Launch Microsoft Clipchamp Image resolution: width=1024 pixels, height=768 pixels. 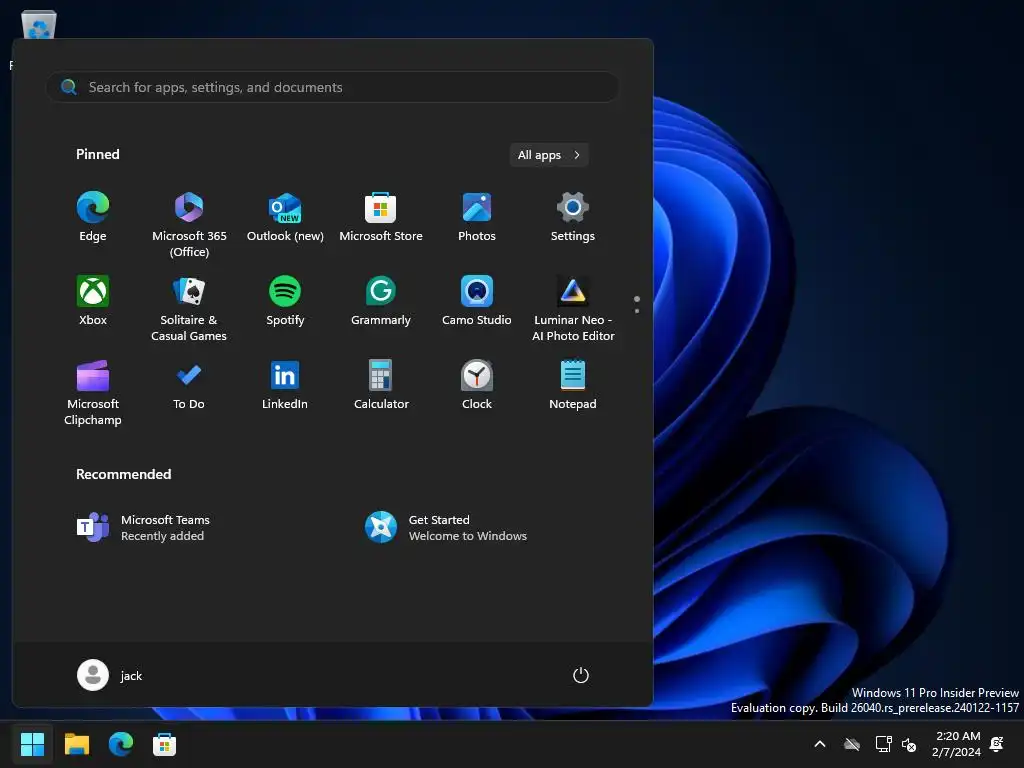point(93,393)
